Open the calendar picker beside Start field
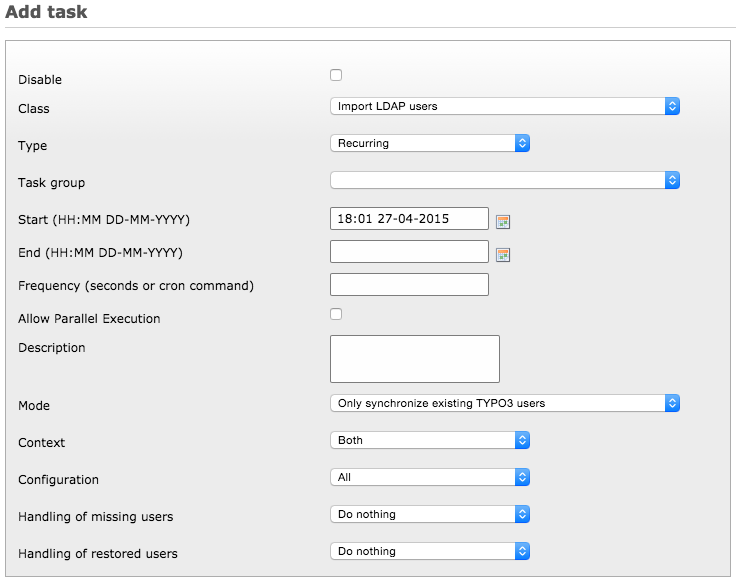 [x=503, y=221]
